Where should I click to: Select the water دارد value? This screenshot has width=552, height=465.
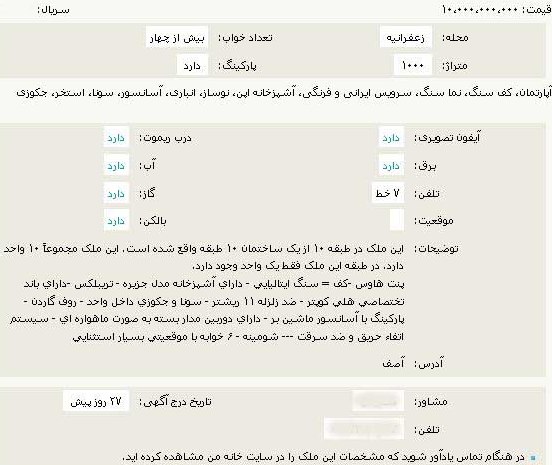[x=117, y=165]
